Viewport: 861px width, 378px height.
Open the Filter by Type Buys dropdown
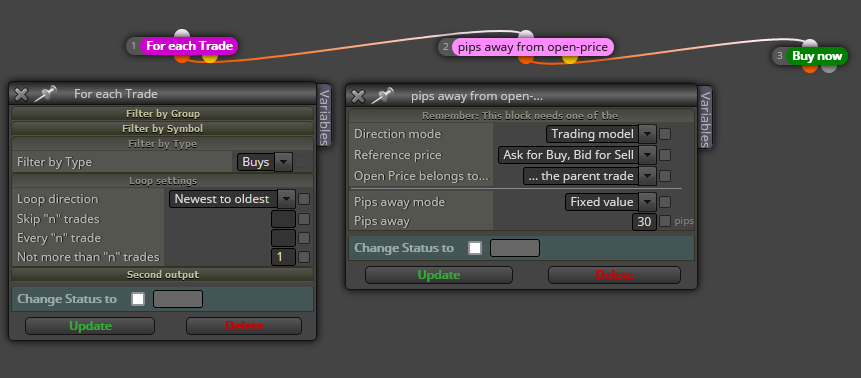point(264,162)
